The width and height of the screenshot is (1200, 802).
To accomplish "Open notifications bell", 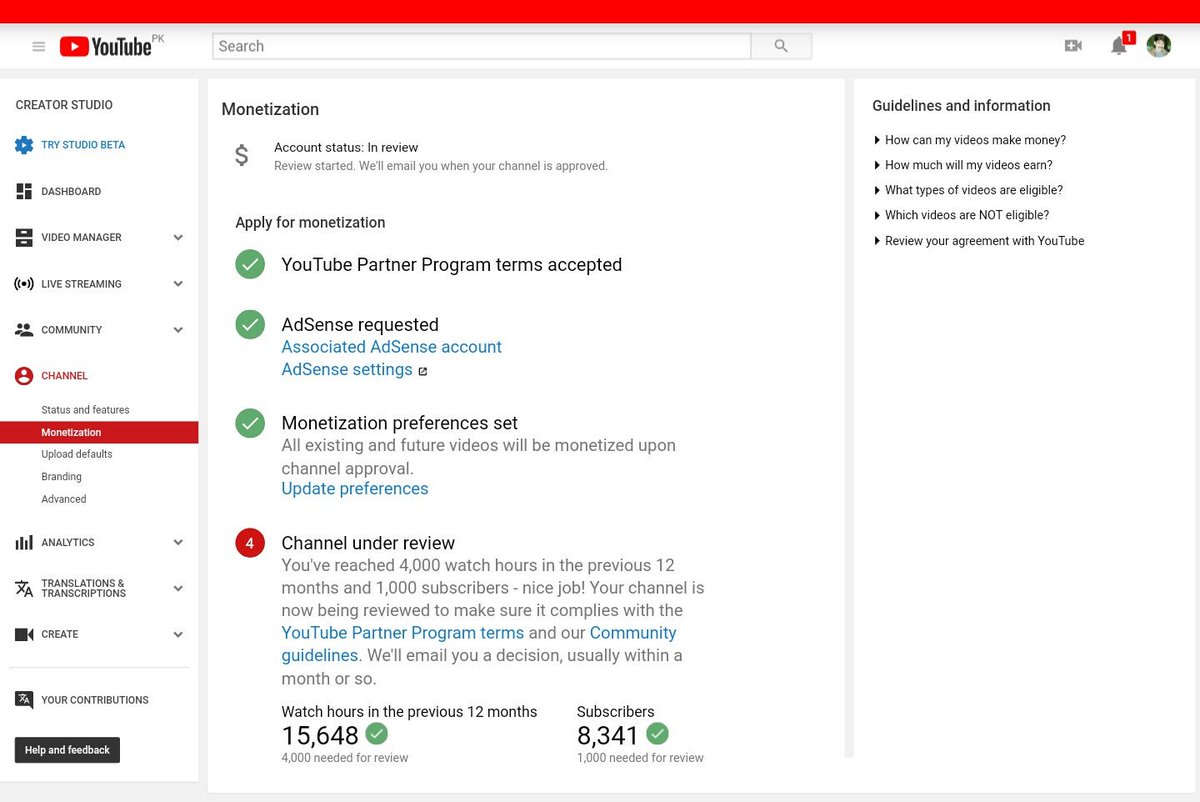I will click(x=1119, y=46).
